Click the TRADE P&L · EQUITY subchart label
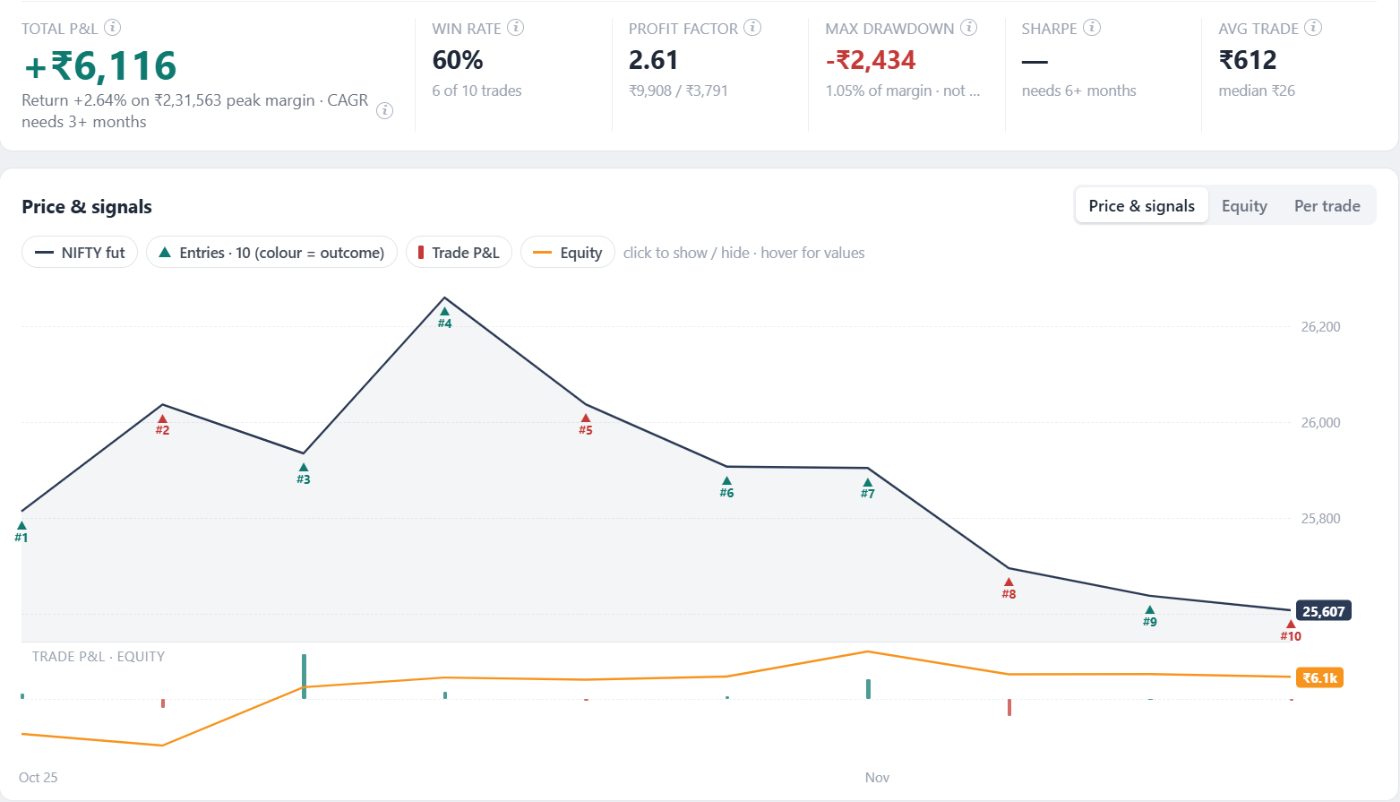 98,657
